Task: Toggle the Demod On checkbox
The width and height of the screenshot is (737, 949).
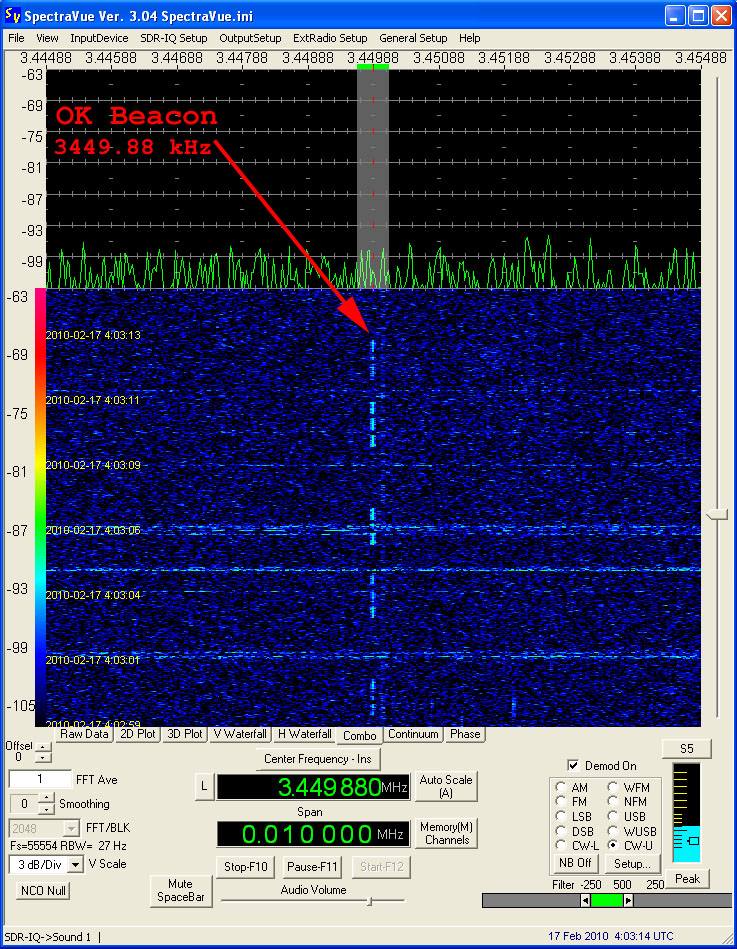Action: 573,766
